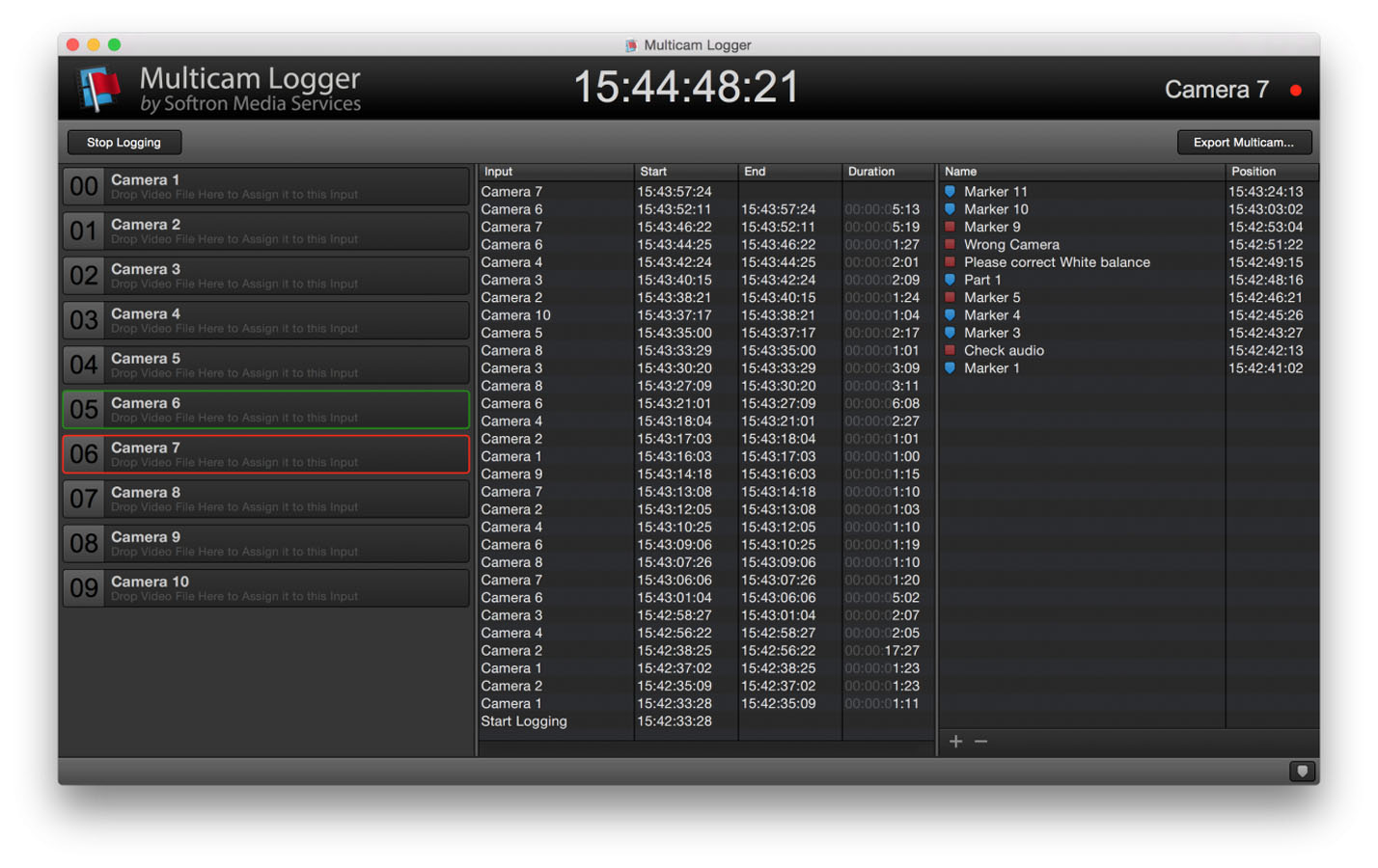
Task: Click the 00:00:06:08 duration cell
Action: pos(882,404)
